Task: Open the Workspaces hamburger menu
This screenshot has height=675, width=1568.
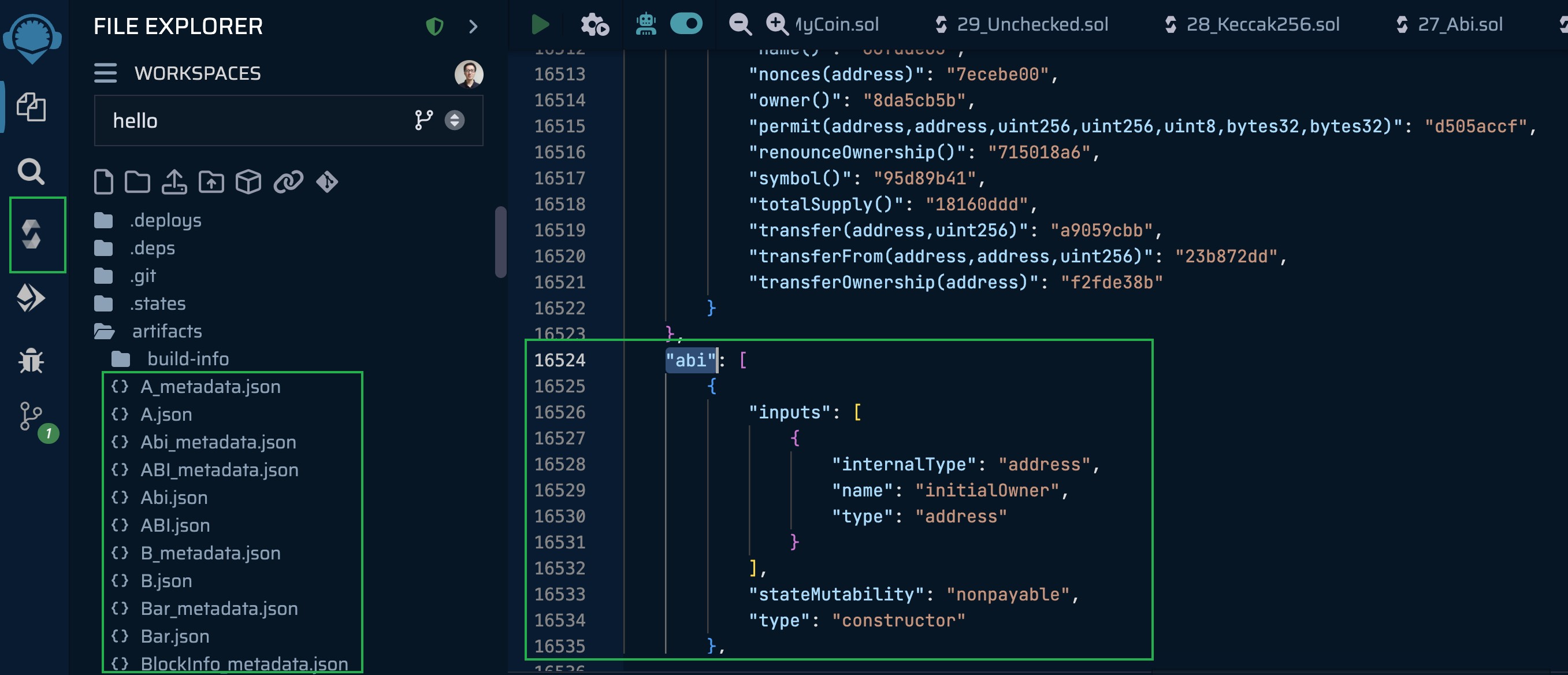Action: 105,73
